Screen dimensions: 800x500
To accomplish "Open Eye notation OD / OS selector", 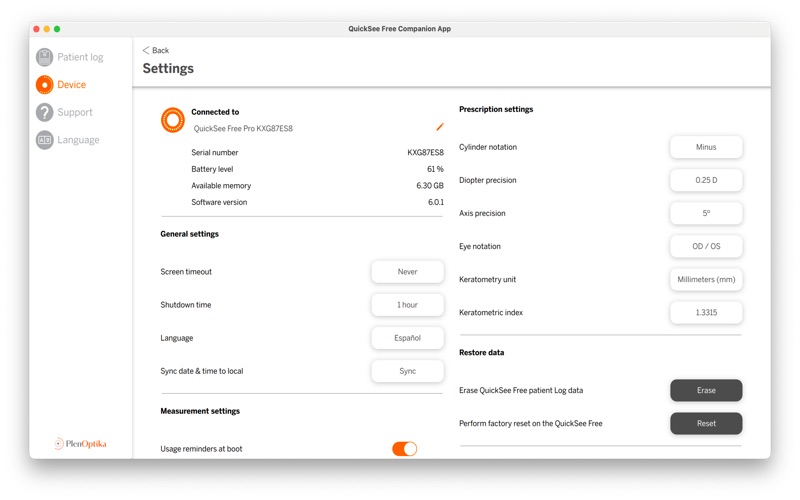I will point(706,246).
